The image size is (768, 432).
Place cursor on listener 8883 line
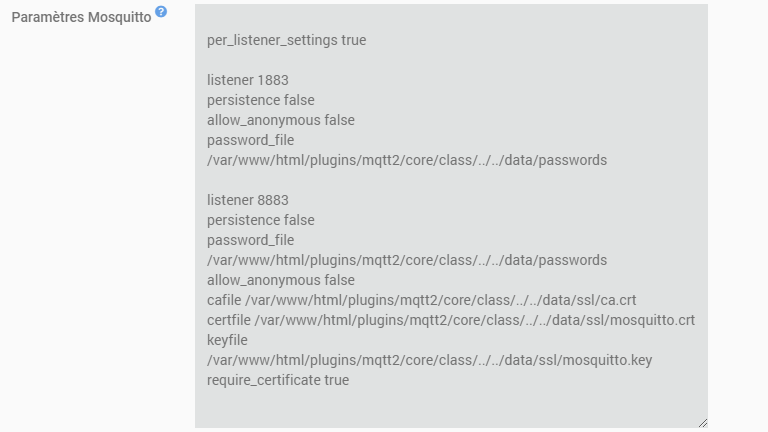point(248,200)
